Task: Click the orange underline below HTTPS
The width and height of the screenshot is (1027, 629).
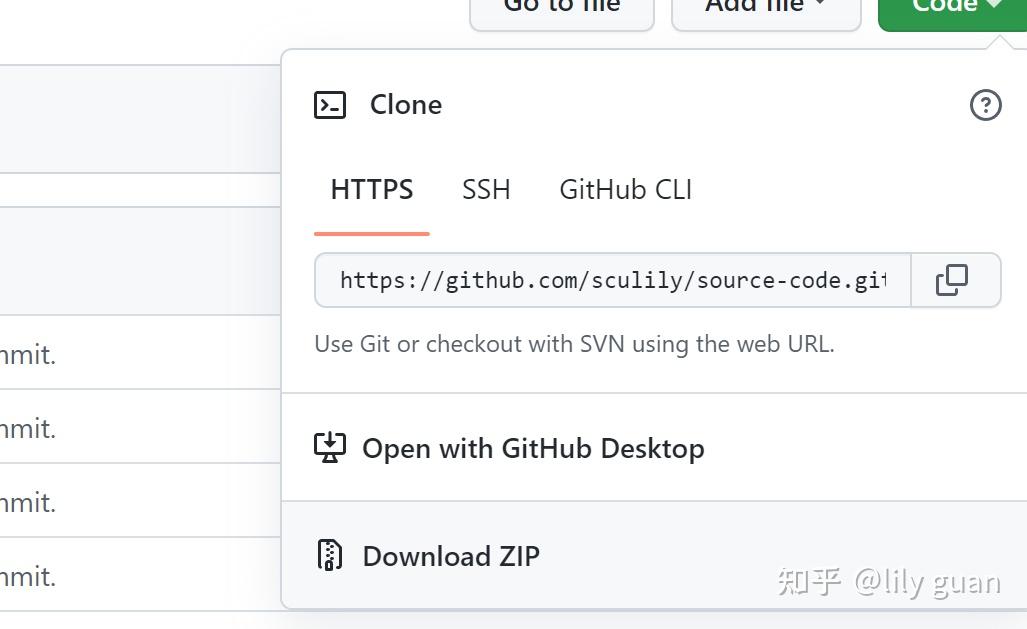Action: click(x=371, y=232)
